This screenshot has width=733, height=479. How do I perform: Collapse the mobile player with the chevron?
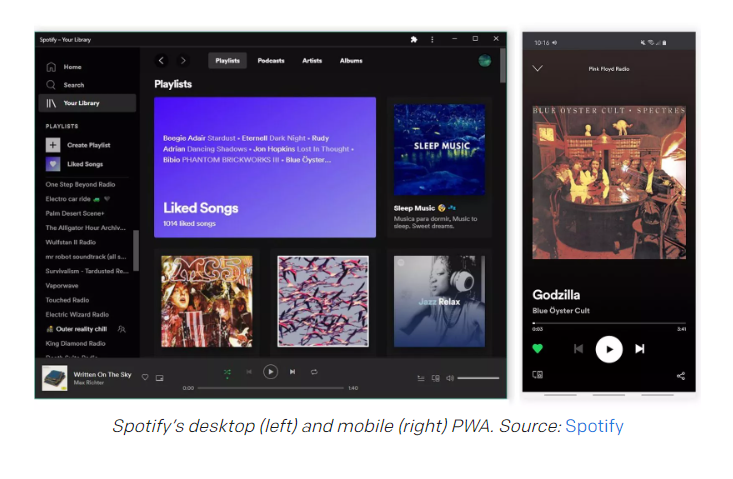[538, 68]
